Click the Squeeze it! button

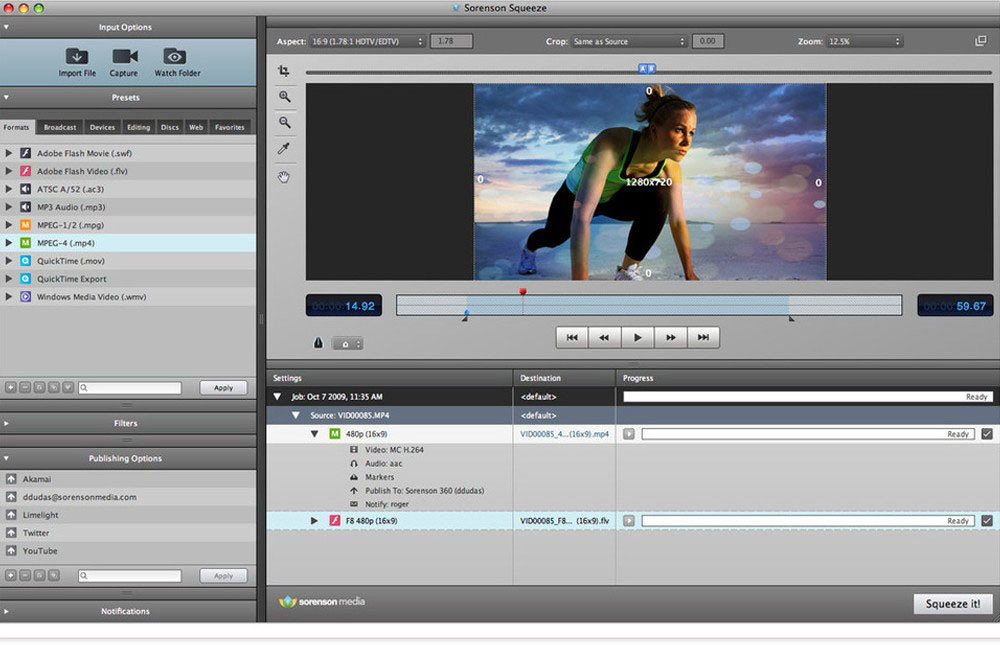[x=953, y=604]
